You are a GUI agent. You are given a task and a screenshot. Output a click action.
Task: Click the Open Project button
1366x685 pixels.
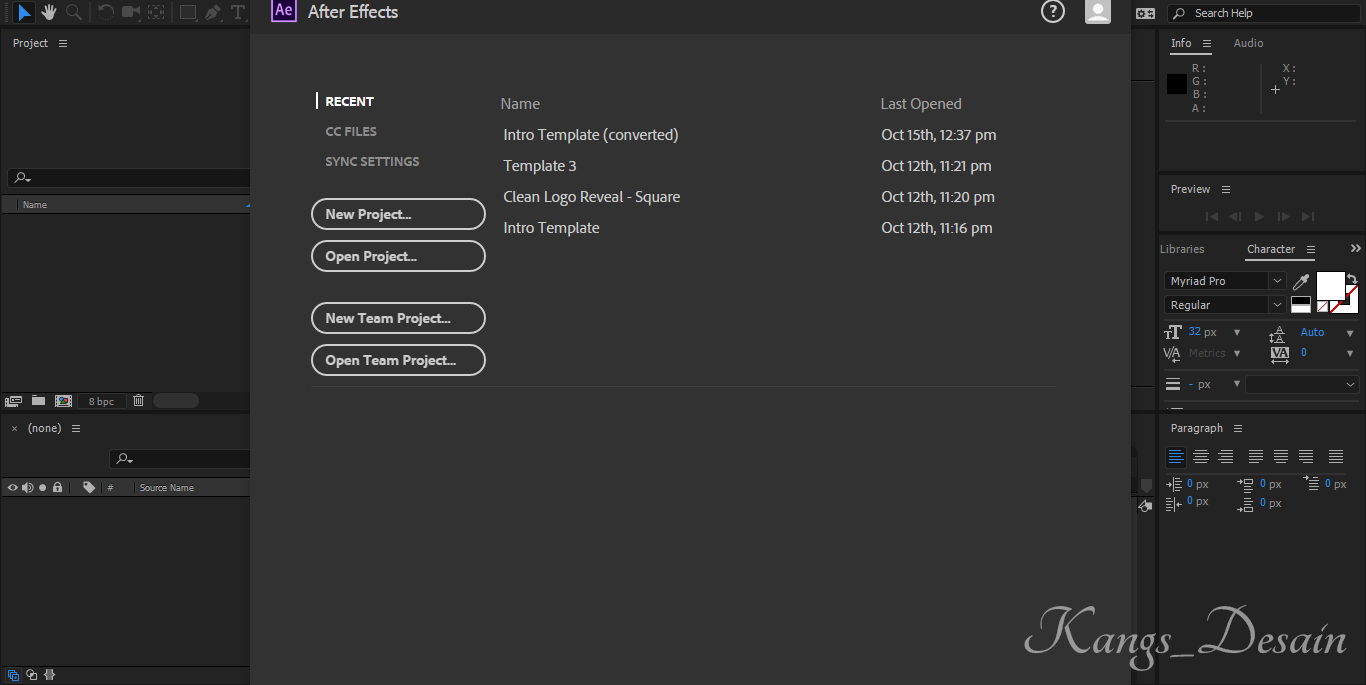(x=398, y=256)
